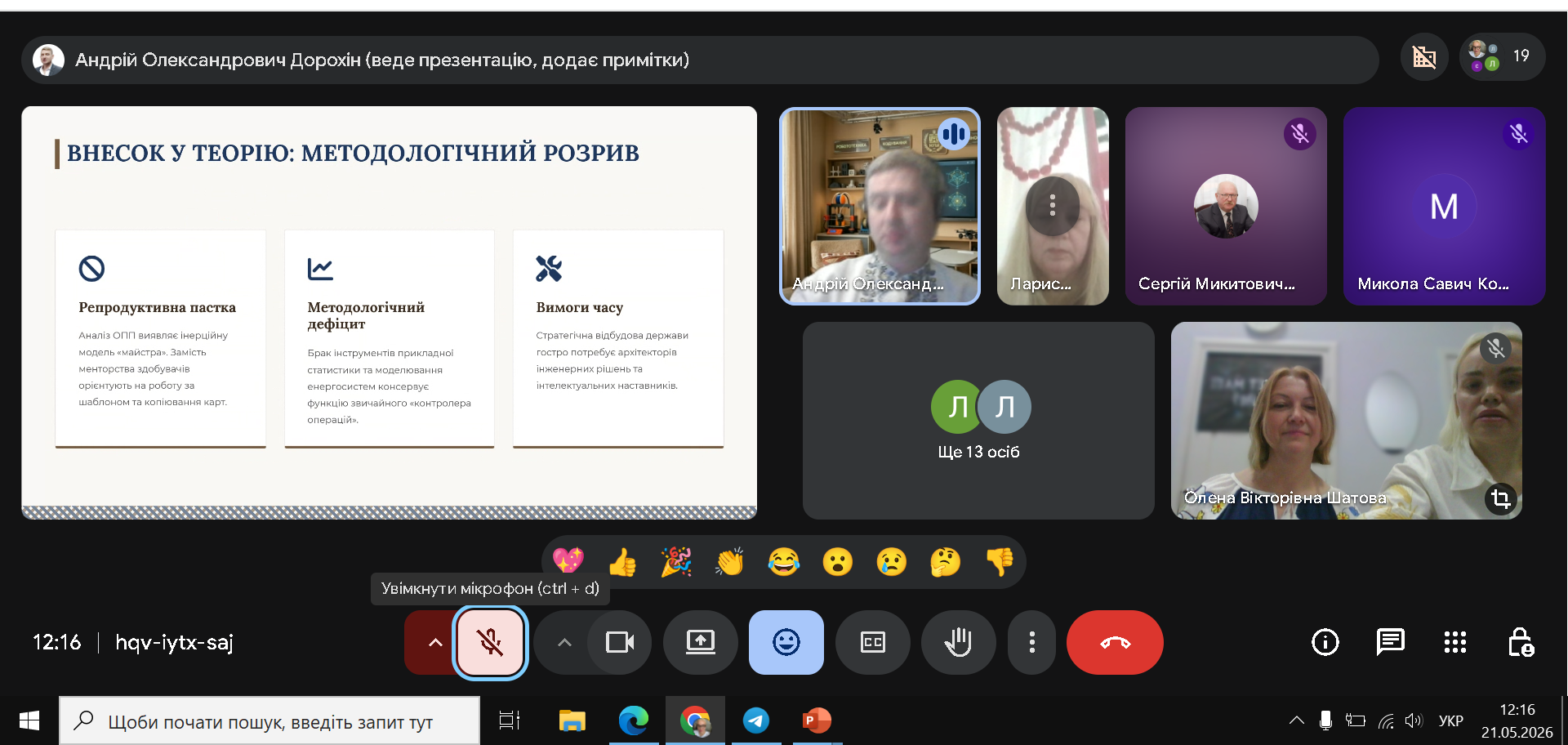Open Task View on taskbar
1568x745 pixels.
tap(510, 720)
